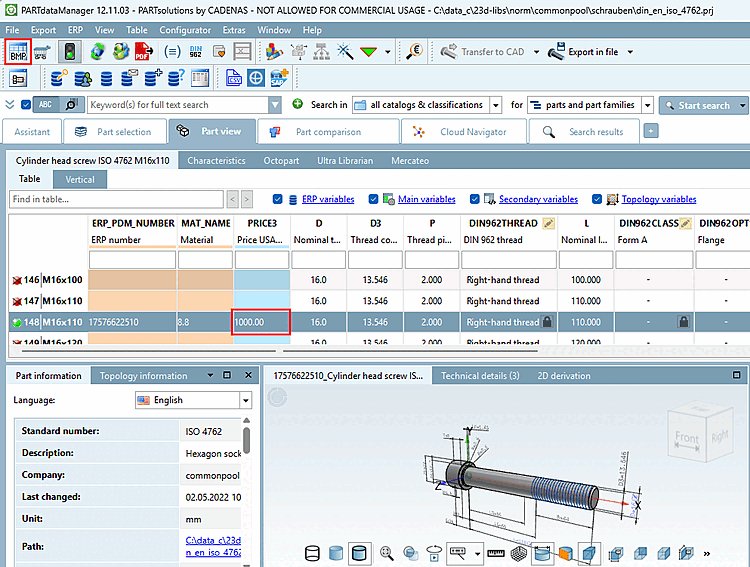Viewport: 750px width, 567px height.
Task: Expand the Topology information panel dropdown arrow
Action: pos(210,375)
